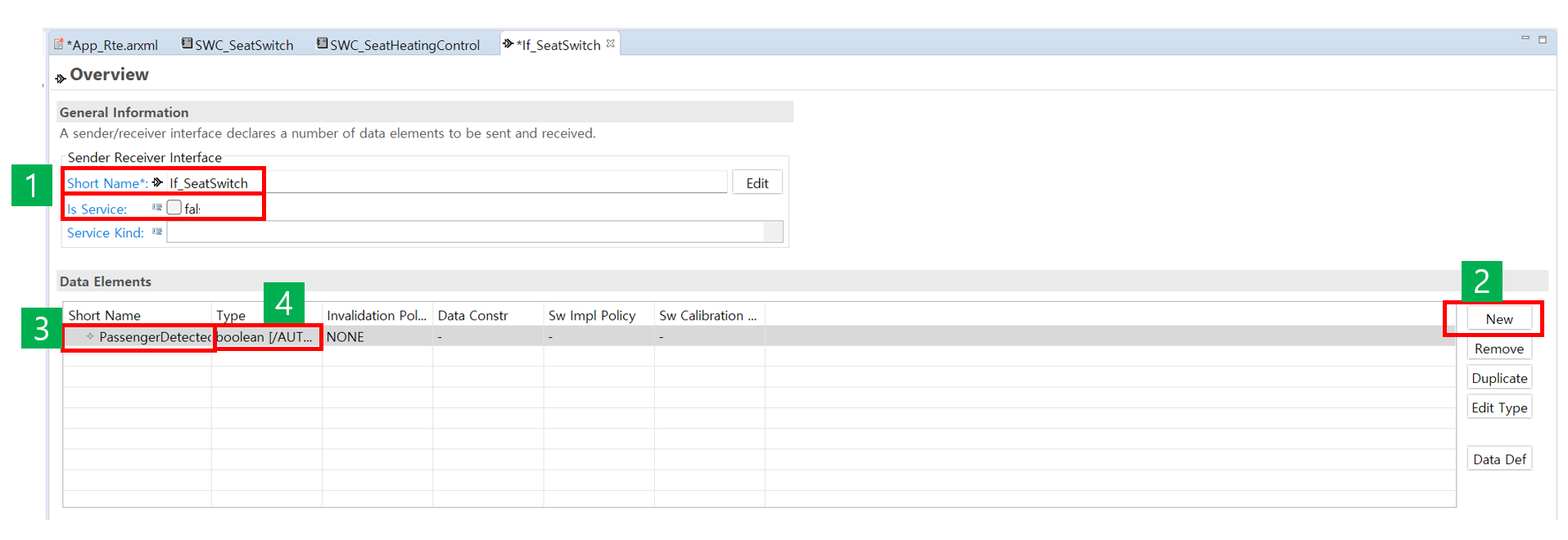Click the property icon beside Is Service

pyautogui.click(x=157, y=208)
